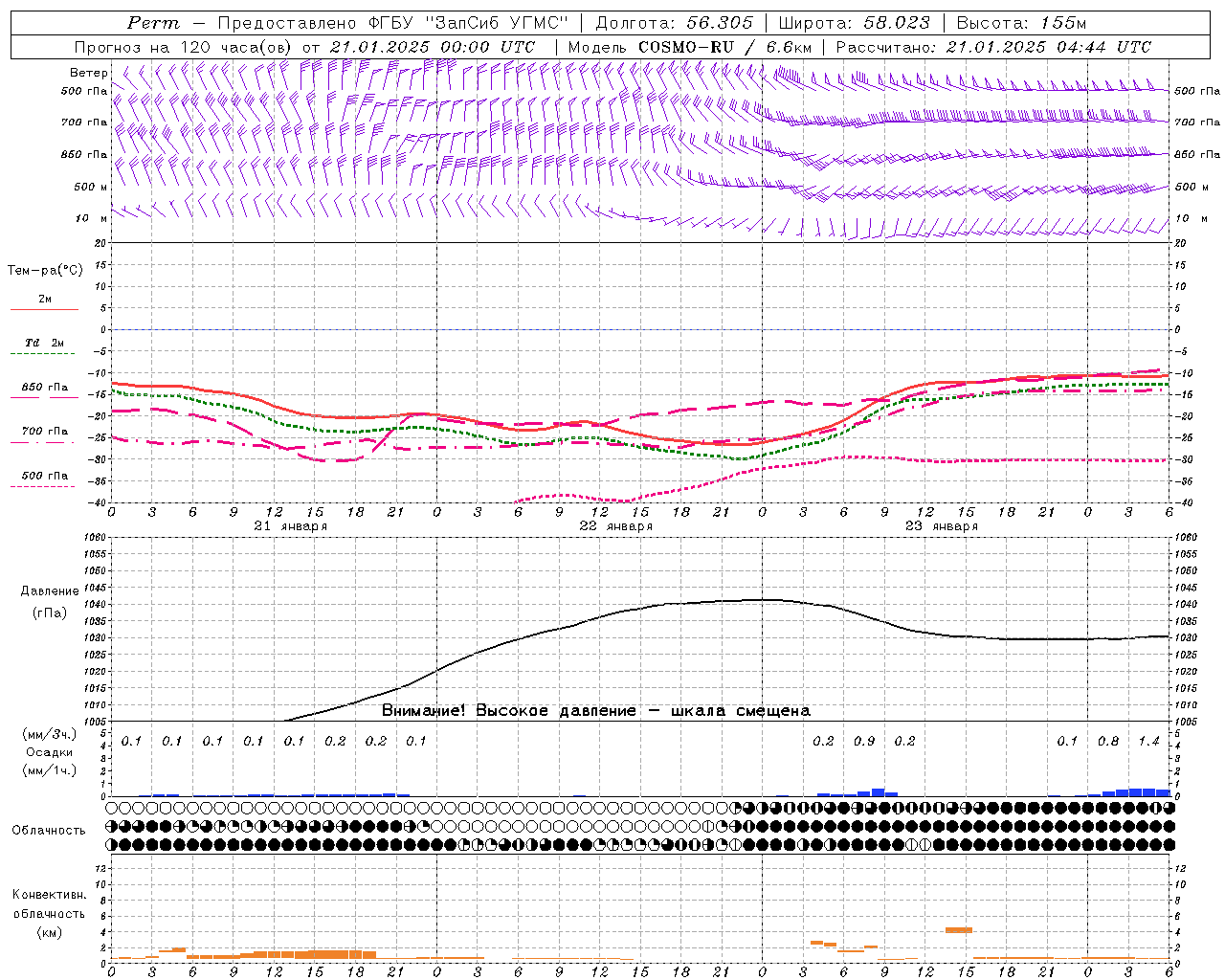Click the "850 гПа" temperature legend entry

[44, 388]
